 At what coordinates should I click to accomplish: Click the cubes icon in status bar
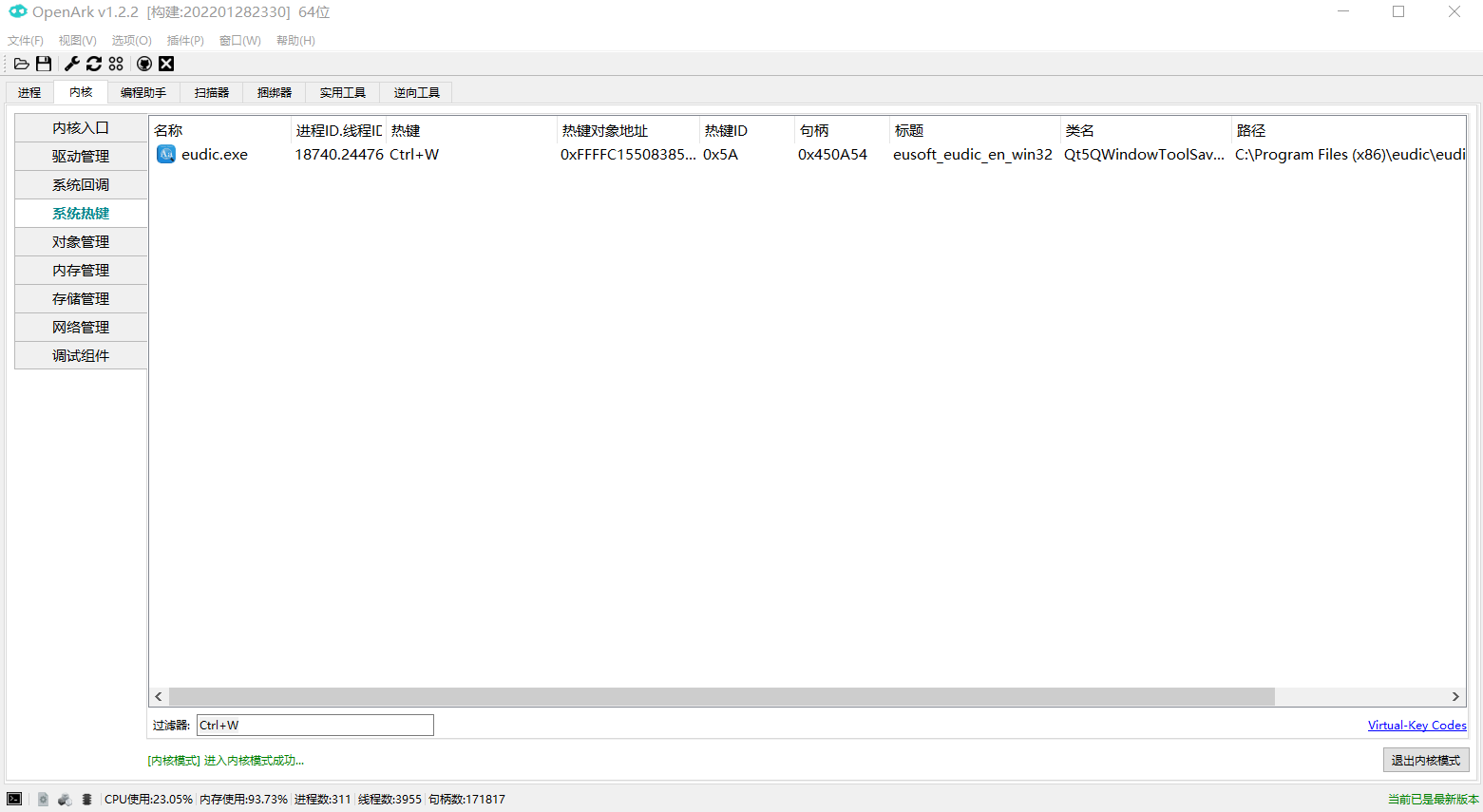pyautogui.click(x=65, y=799)
